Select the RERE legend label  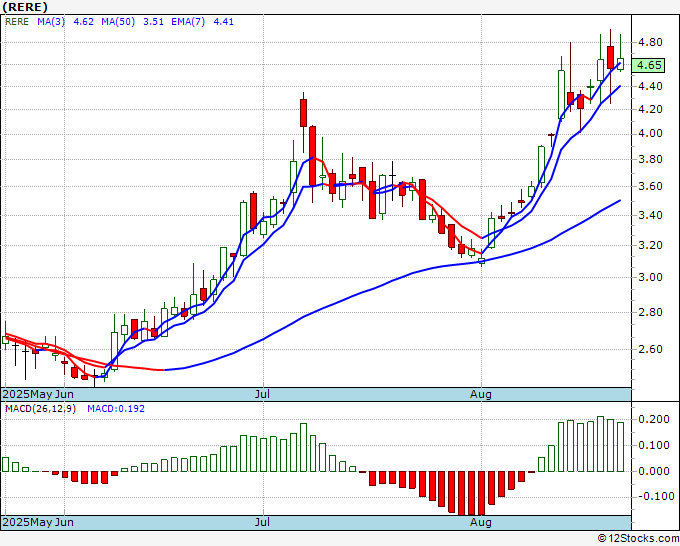tap(17, 22)
